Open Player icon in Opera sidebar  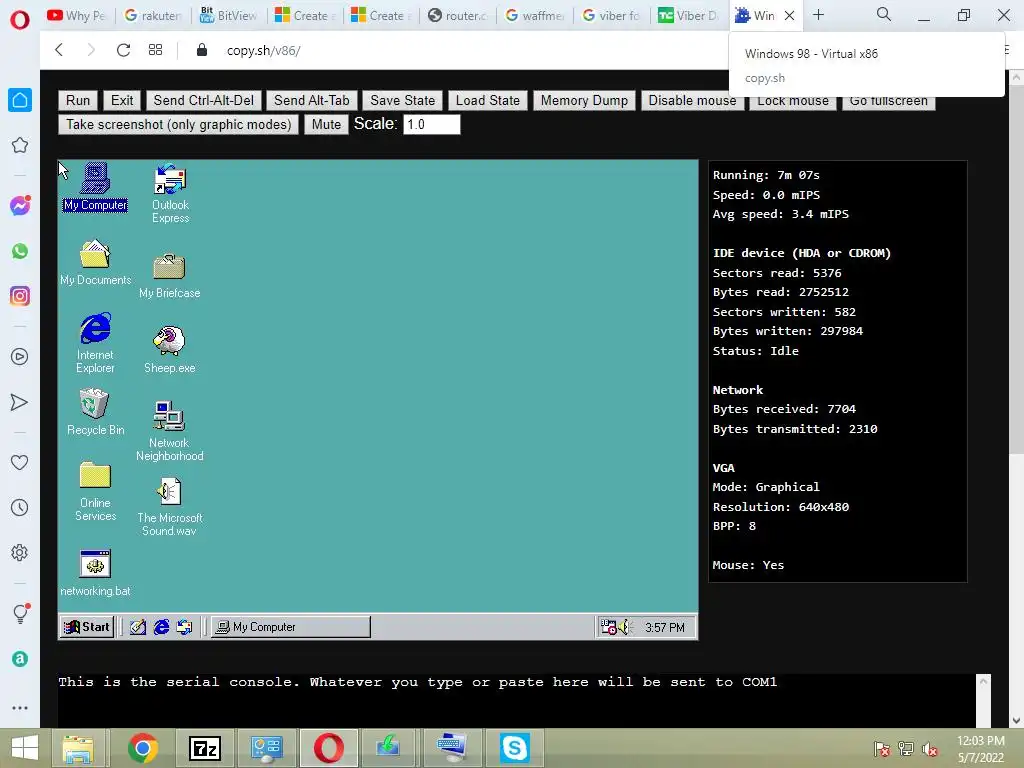click(x=20, y=357)
